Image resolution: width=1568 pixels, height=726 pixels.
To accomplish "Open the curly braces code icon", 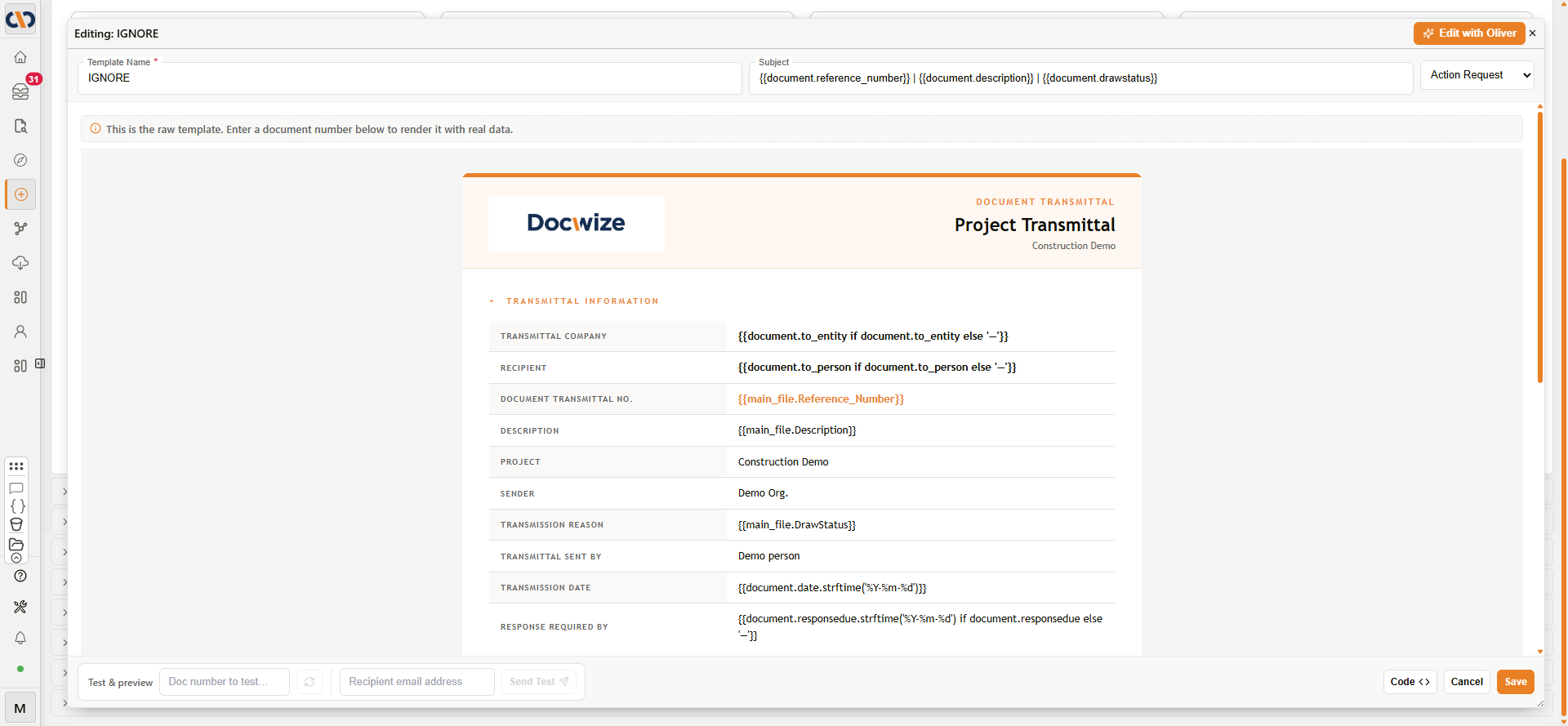I will [17, 506].
